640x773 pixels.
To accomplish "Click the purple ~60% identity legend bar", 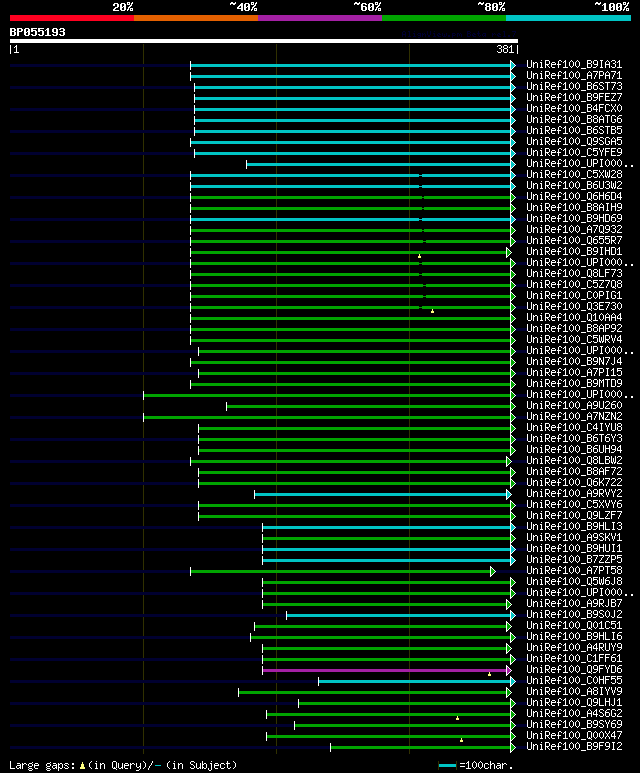I will tap(320, 18).
